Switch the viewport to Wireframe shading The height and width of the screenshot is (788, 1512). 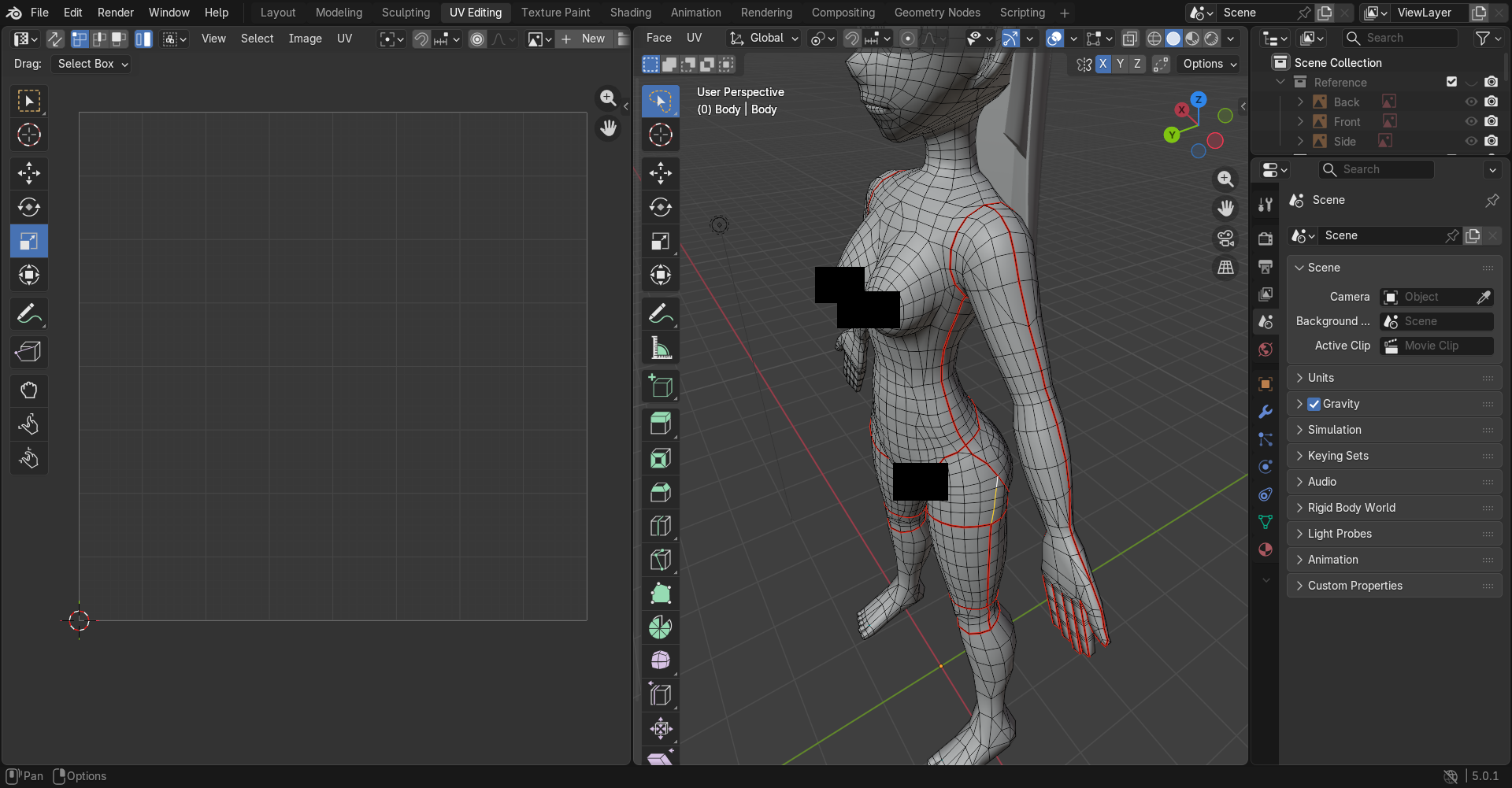pos(1154,38)
